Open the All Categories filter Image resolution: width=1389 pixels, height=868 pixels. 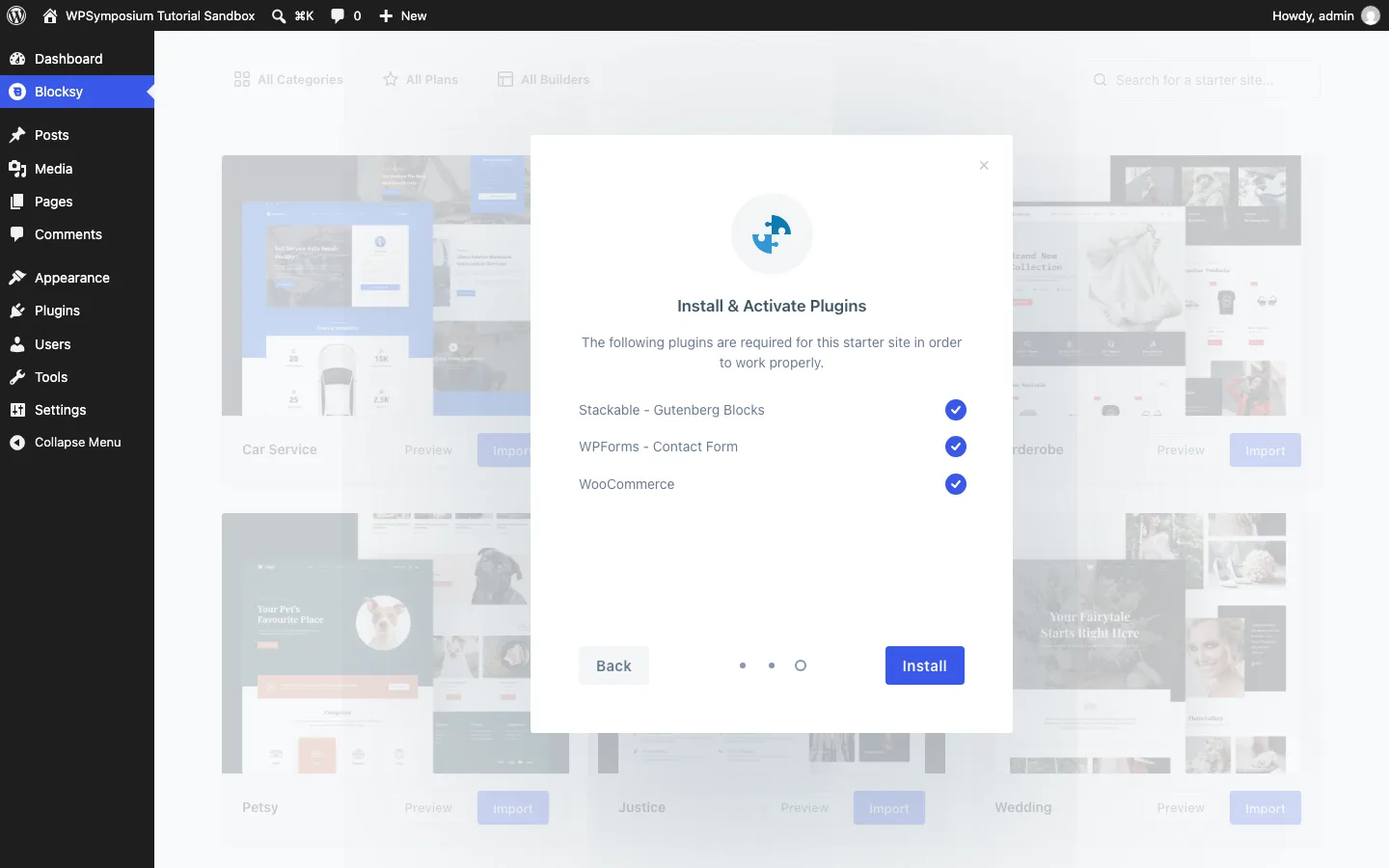(x=288, y=79)
